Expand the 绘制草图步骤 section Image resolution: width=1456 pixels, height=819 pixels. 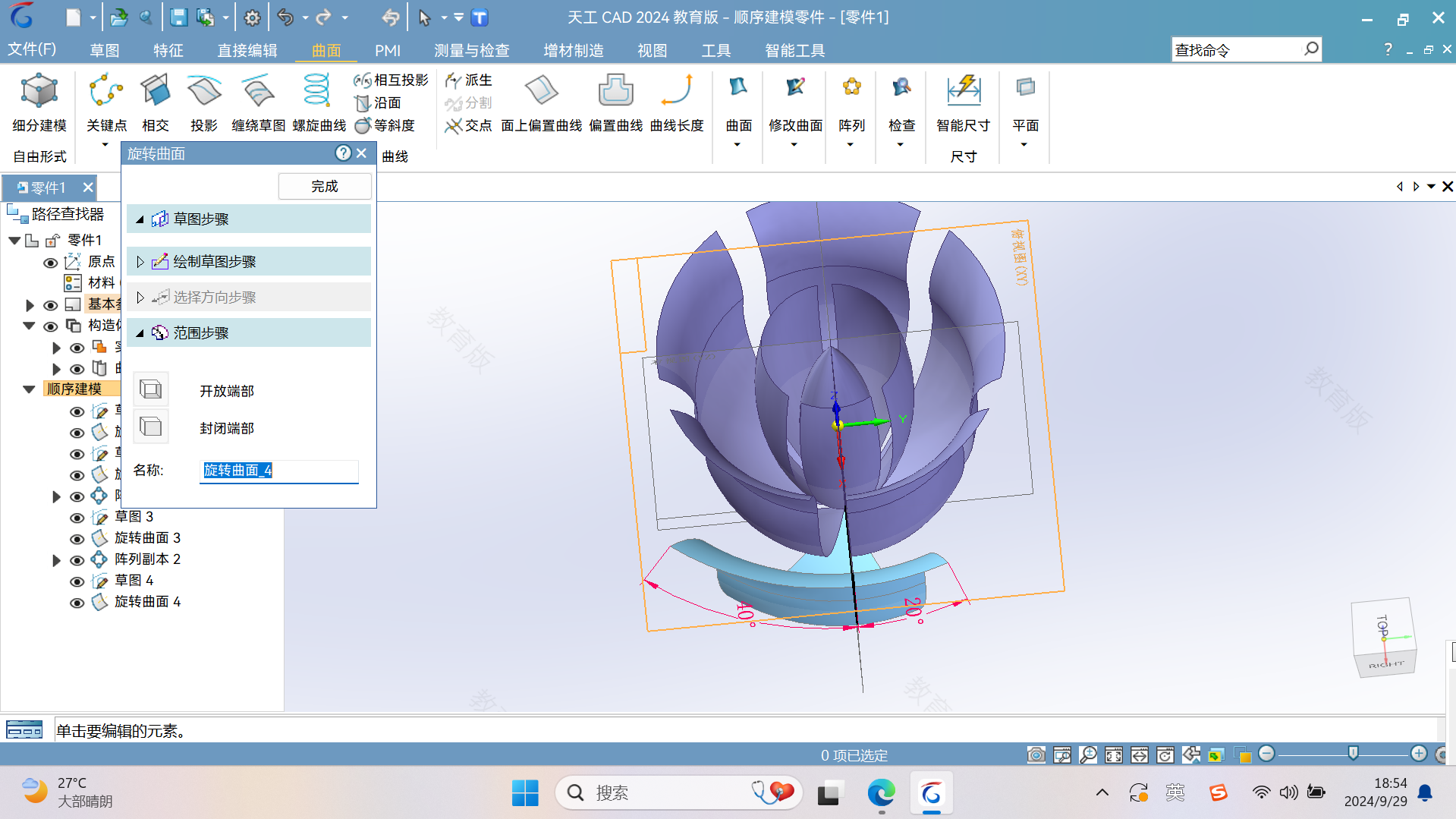point(140,262)
